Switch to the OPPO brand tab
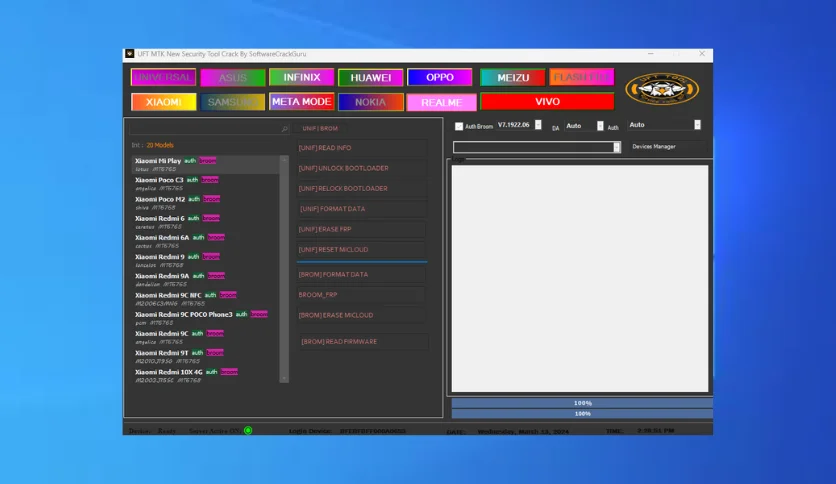 pos(440,77)
